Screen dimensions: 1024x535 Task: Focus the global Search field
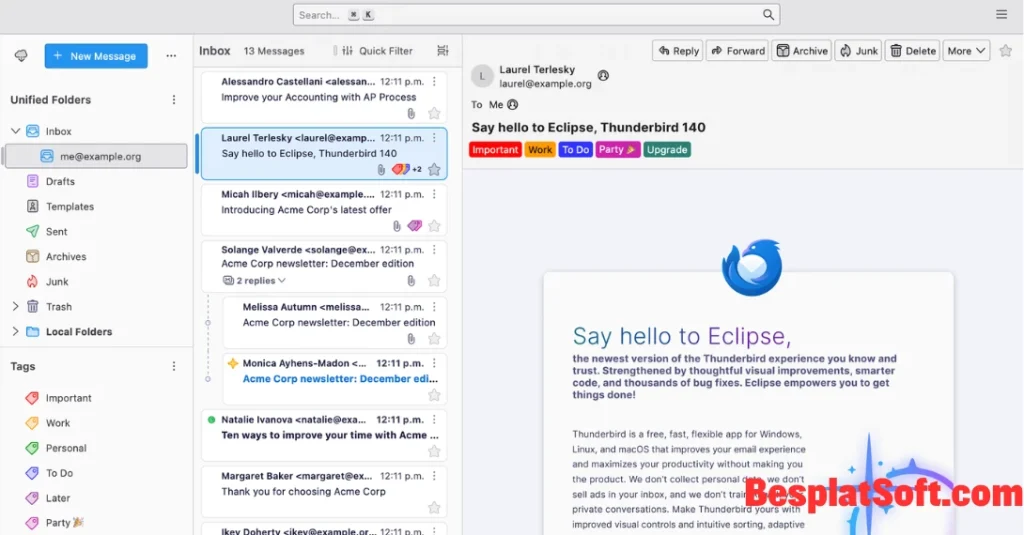pyautogui.click(x=536, y=14)
